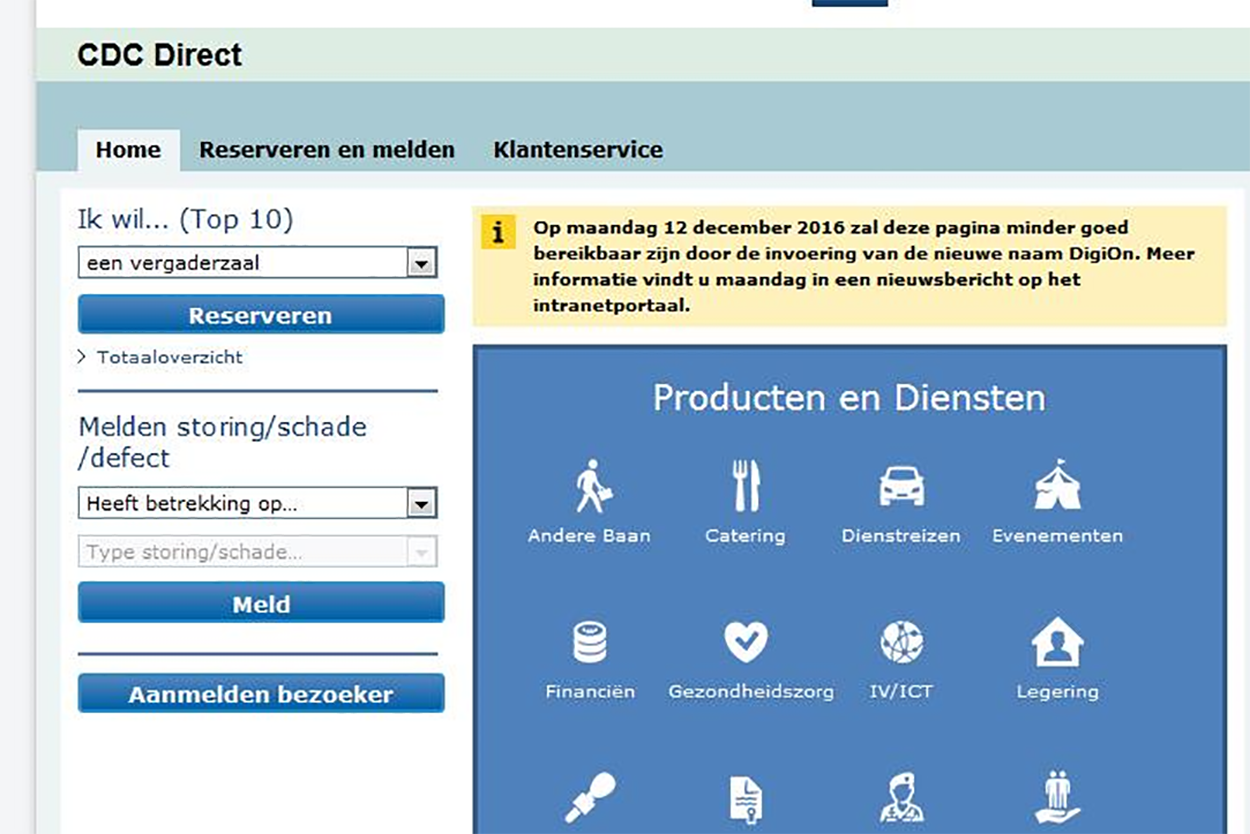Open the 'een vergaderzaal' dropdown
This screenshot has width=1250, height=834.
tap(257, 264)
